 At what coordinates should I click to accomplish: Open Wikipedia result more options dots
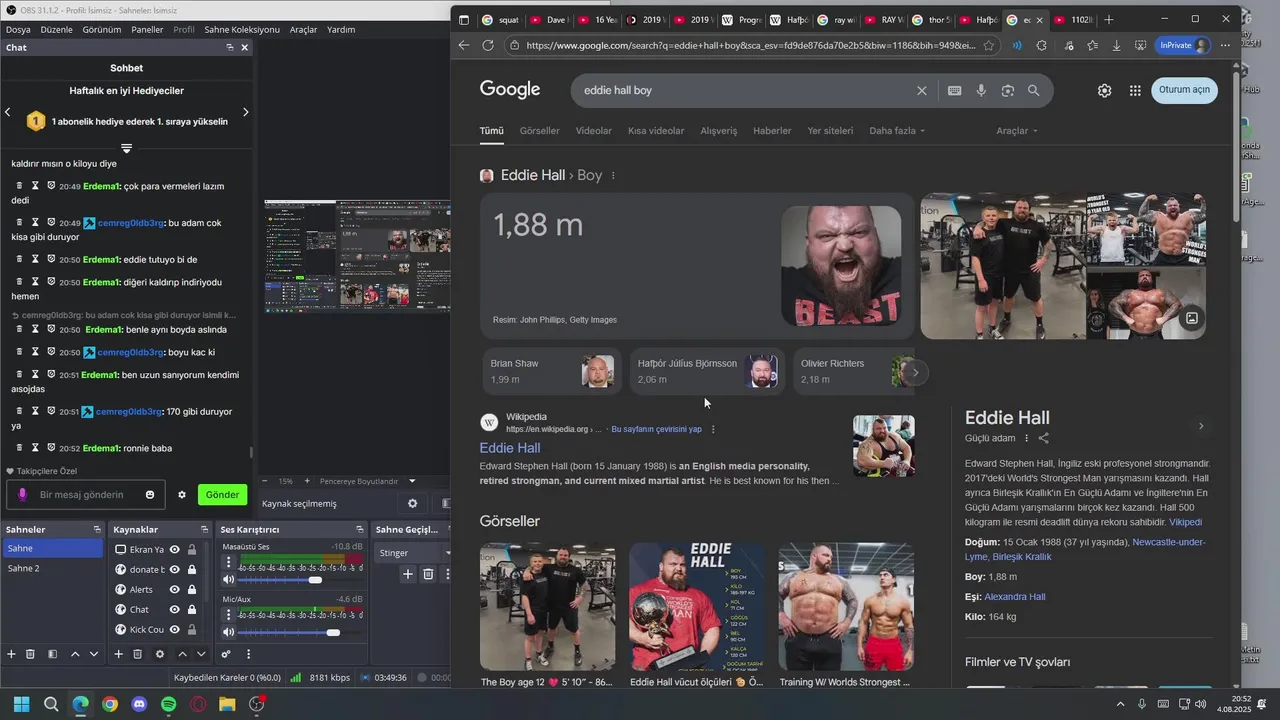point(713,429)
